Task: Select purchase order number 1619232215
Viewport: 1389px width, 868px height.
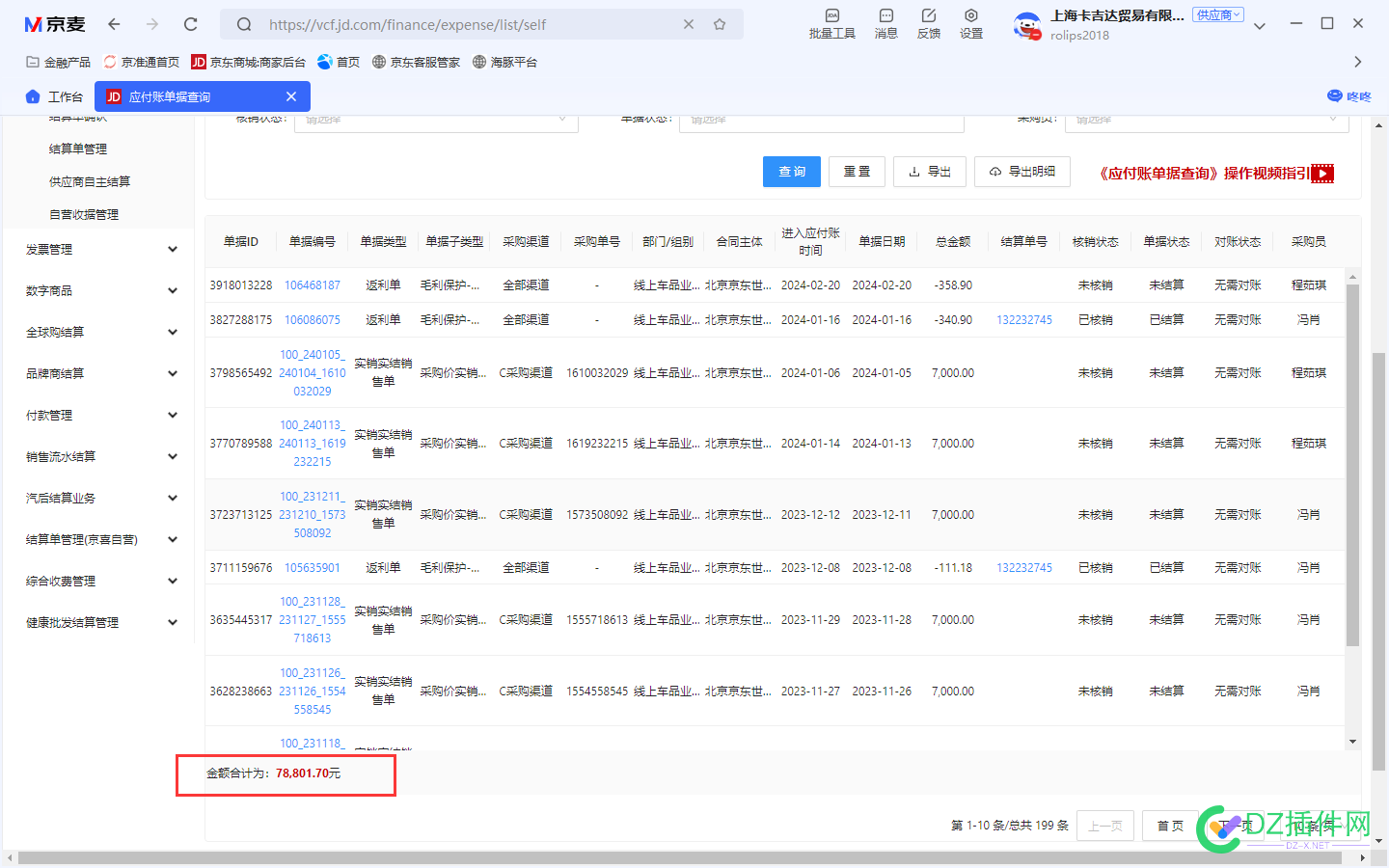Action: coord(597,444)
